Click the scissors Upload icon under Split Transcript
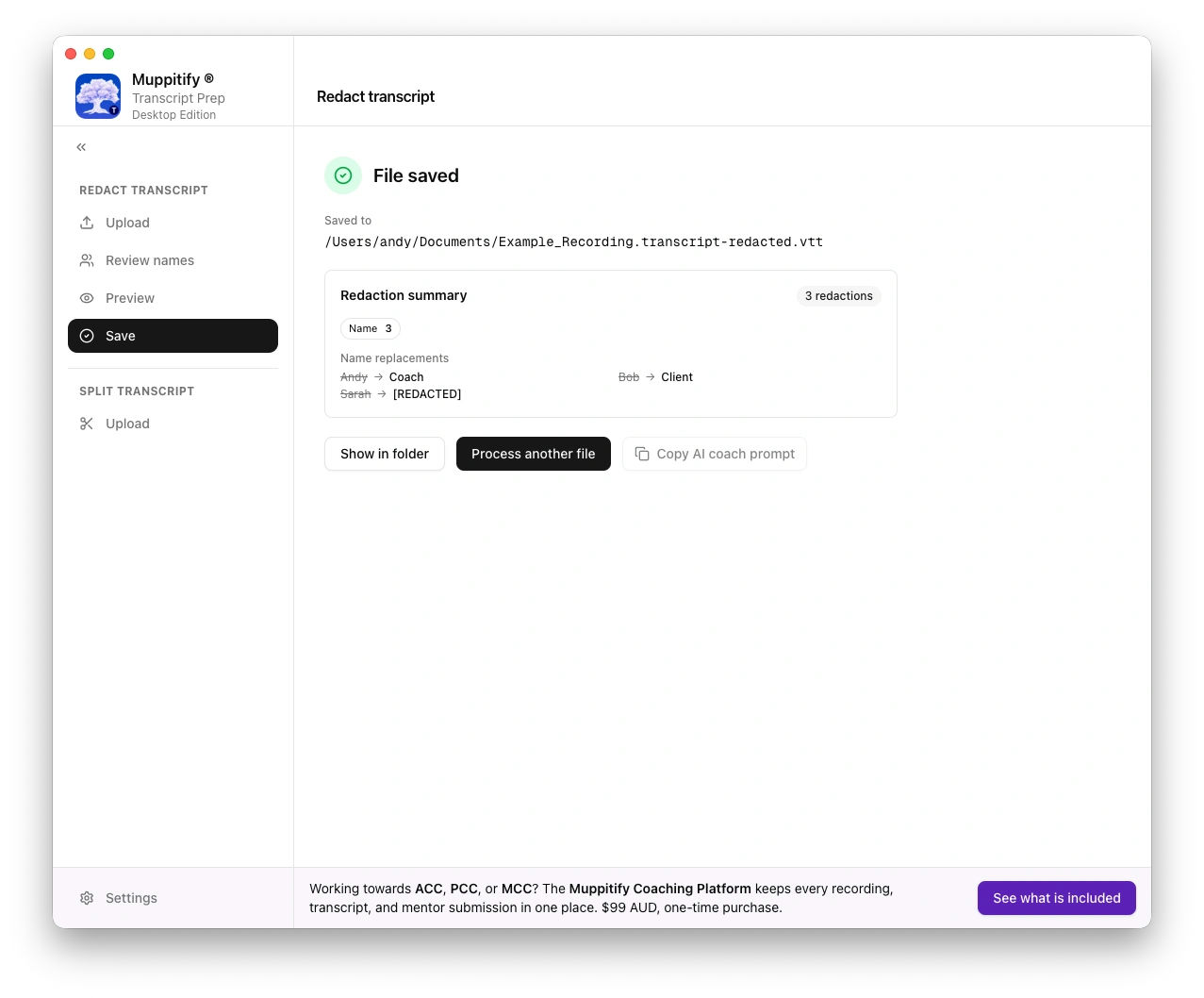This screenshot has height=998, width=1204. coord(87,423)
